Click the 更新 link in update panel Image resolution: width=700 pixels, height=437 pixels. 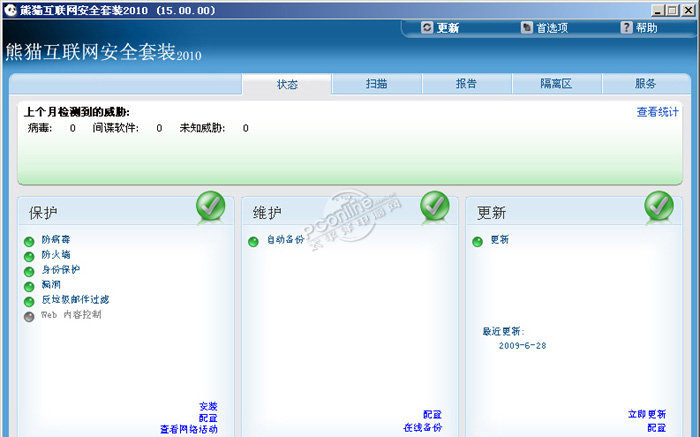(500, 240)
